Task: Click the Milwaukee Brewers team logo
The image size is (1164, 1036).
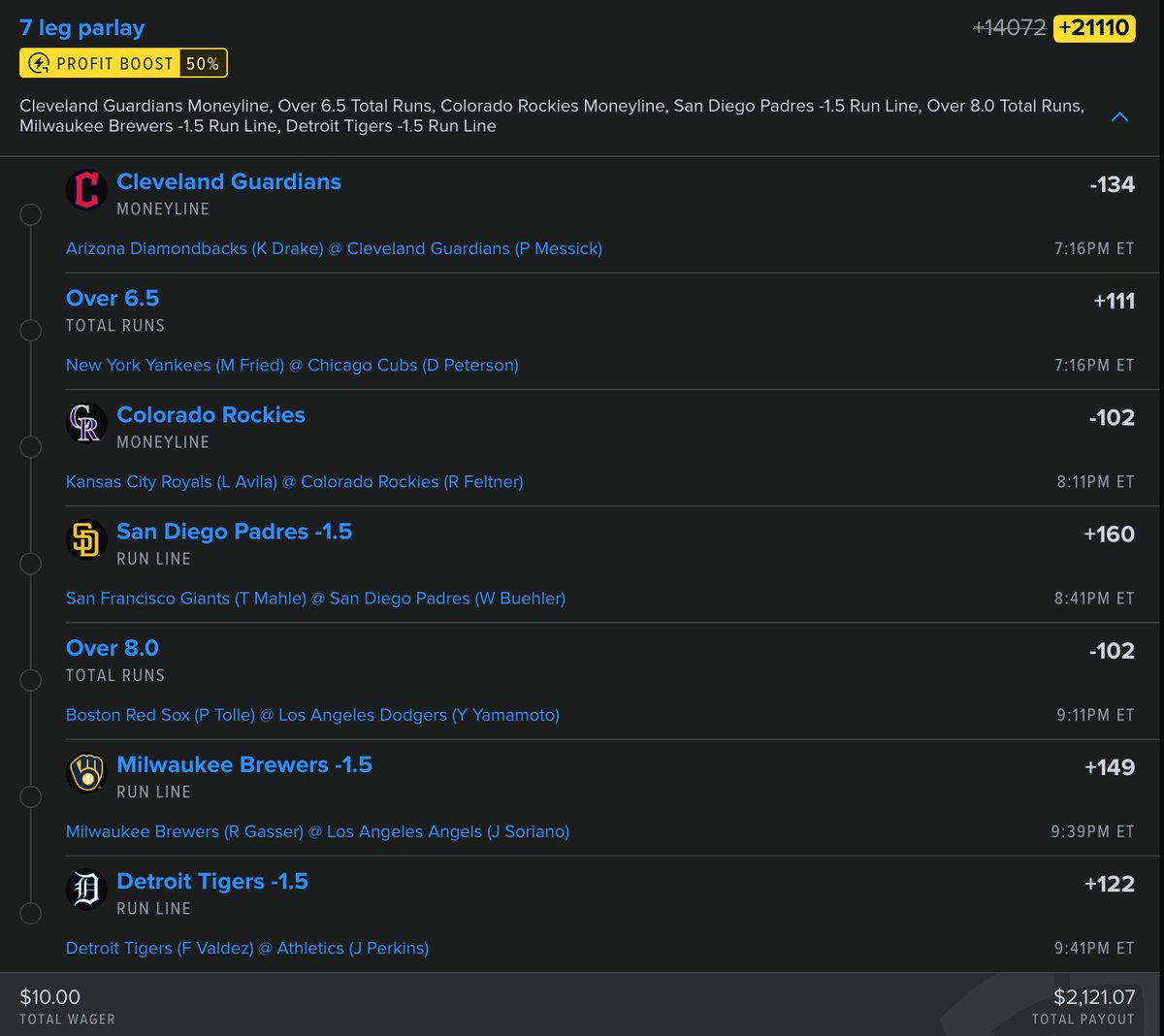Action: tap(86, 772)
